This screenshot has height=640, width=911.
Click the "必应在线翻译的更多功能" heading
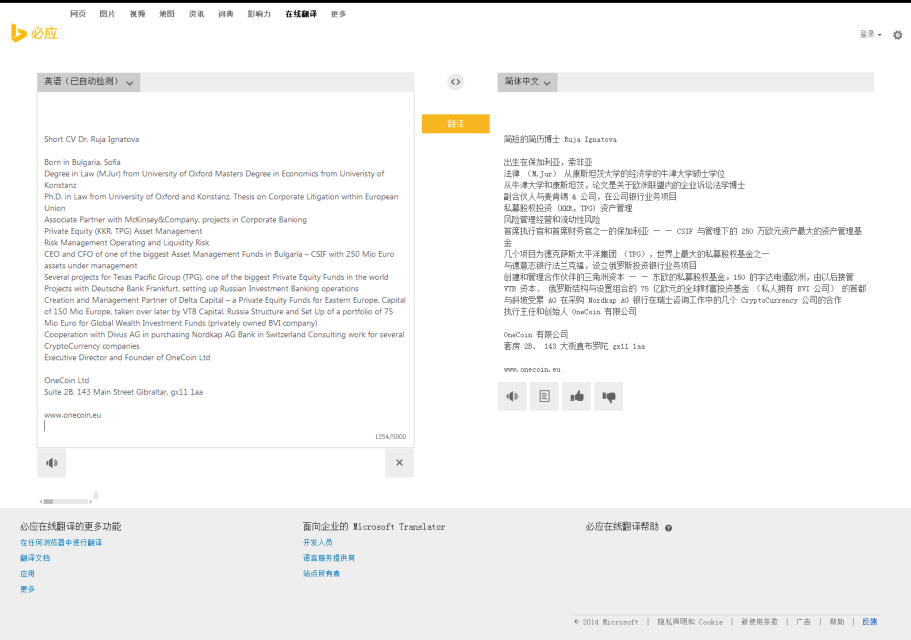[x=70, y=527]
